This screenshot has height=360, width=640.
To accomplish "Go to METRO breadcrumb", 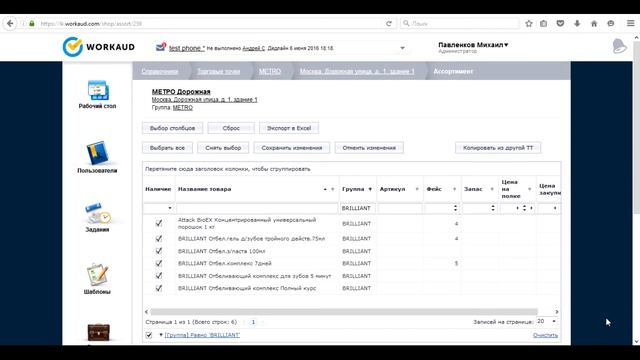I will (x=270, y=71).
